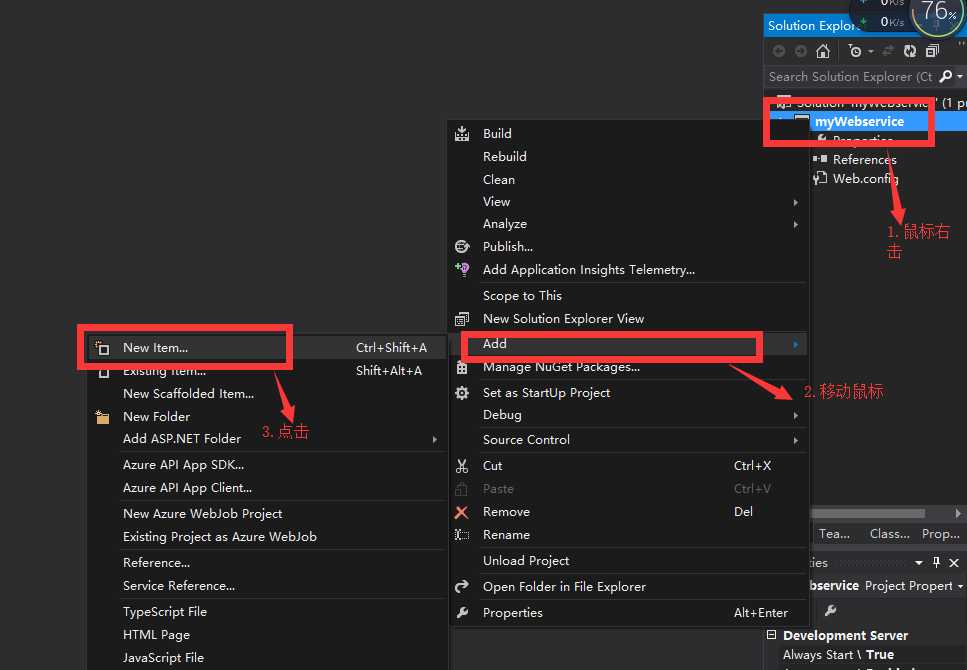The height and width of the screenshot is (670, 967).
Task: Open the Pending Changes Filter dropdown arrow
Action: tap(870, 51)
